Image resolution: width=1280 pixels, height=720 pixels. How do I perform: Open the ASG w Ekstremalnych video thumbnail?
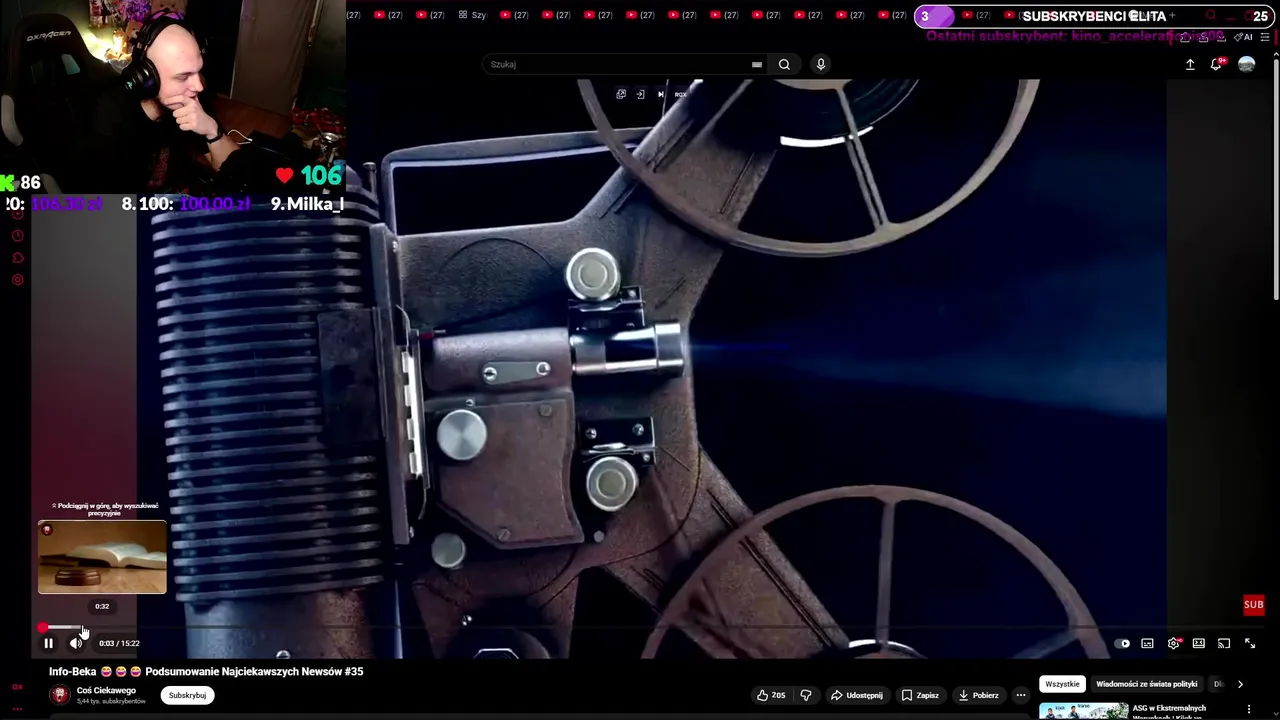(x=1082, y=711)
